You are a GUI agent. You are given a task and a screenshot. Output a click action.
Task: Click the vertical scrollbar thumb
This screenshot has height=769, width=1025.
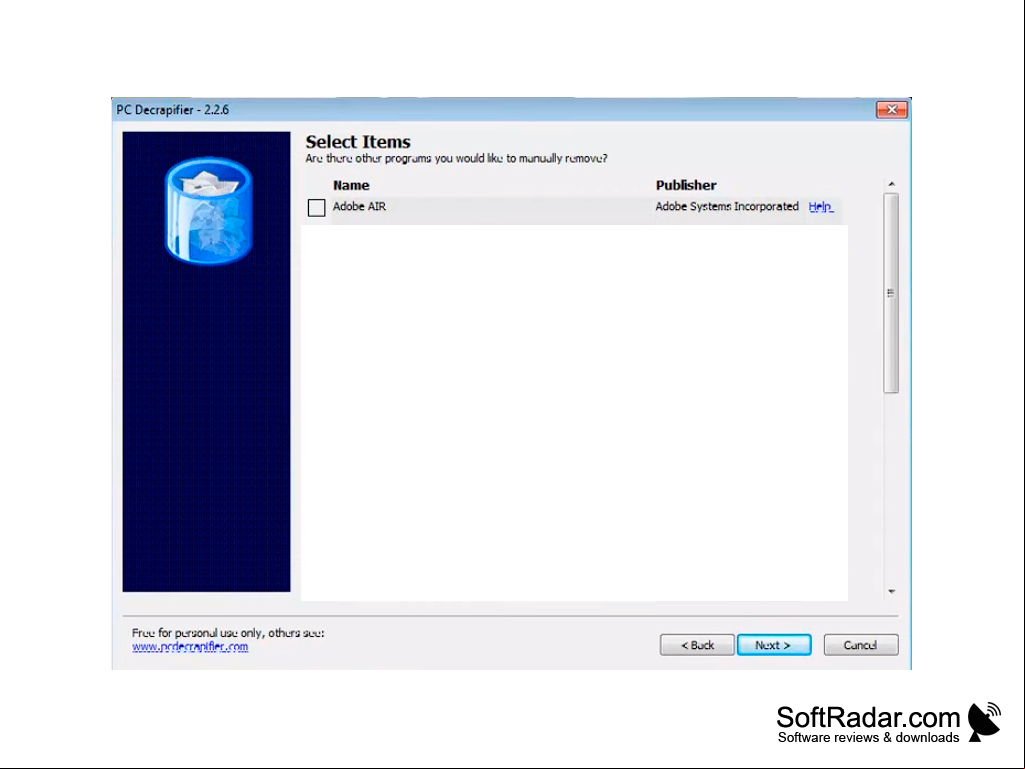(x=891, y=293)
